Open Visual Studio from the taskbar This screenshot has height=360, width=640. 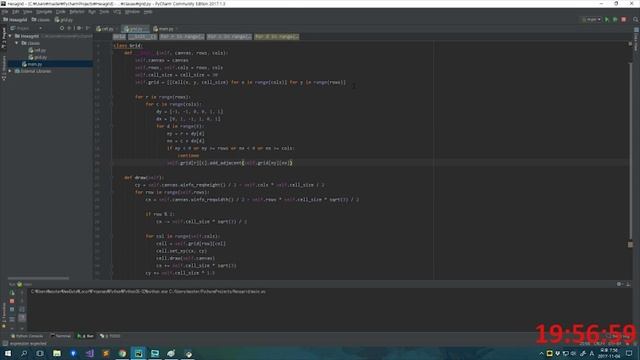coord(90,353)
